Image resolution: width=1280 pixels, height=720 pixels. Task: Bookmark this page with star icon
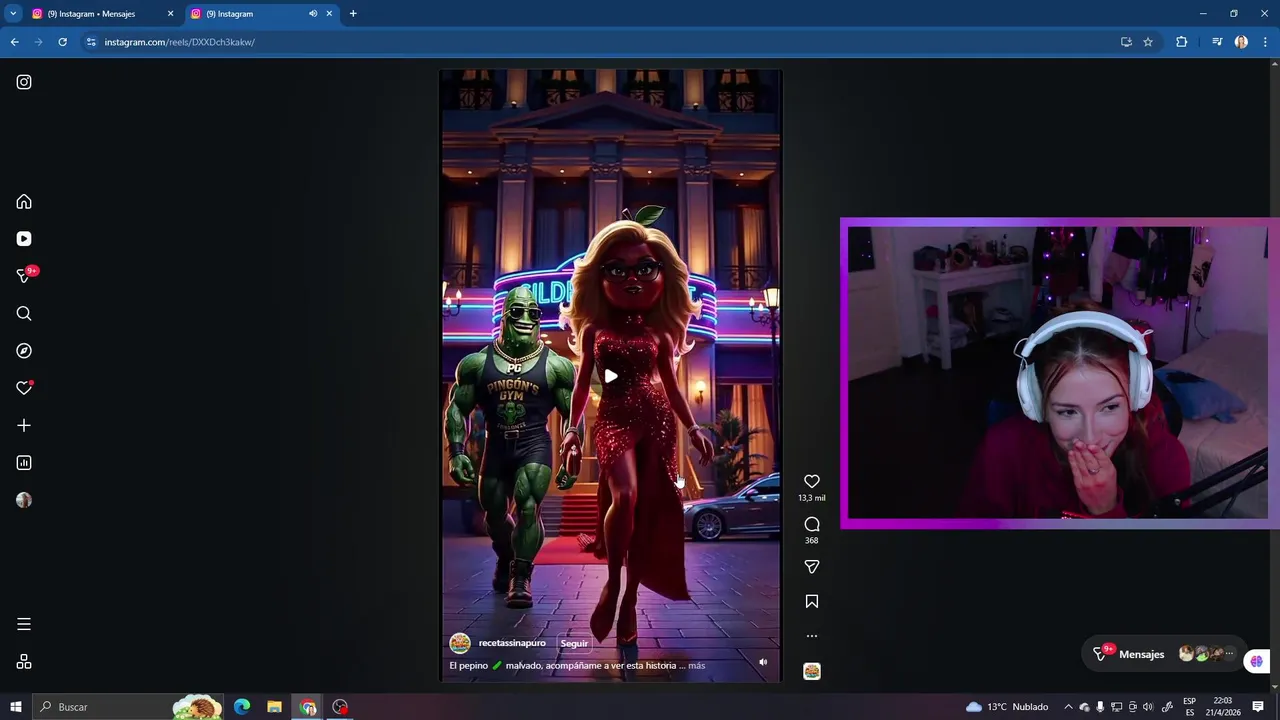(x=1148, y=42)
